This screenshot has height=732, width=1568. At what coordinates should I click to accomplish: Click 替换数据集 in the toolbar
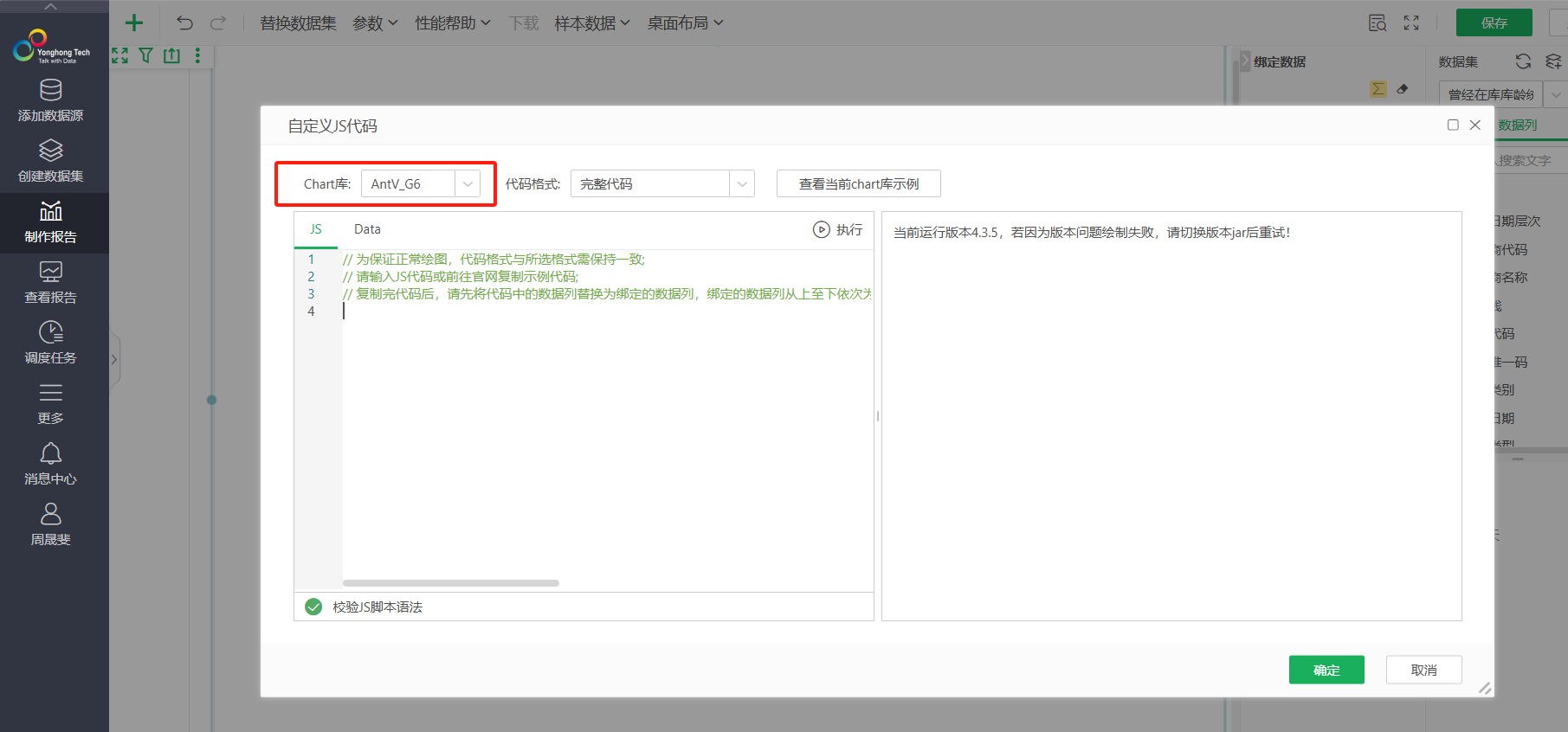(x=298, y=23)
